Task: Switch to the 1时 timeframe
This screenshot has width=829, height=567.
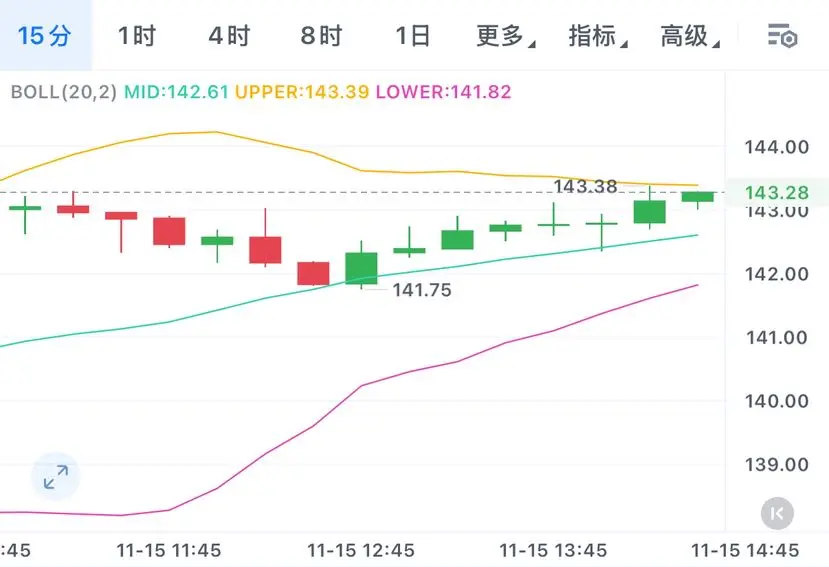Action: (x=136, y=36)
